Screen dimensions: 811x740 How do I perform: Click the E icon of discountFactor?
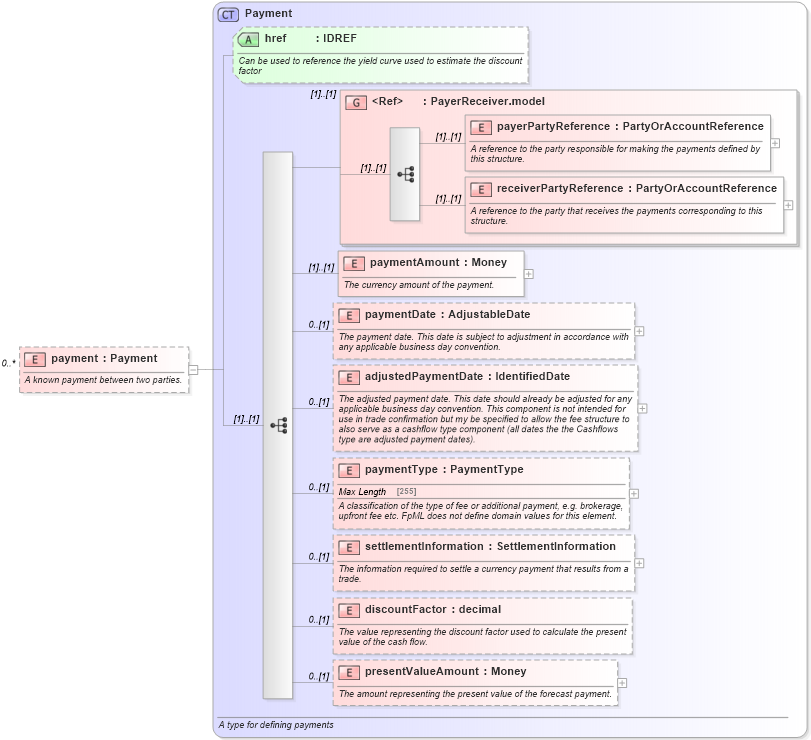tap(349, 611)
